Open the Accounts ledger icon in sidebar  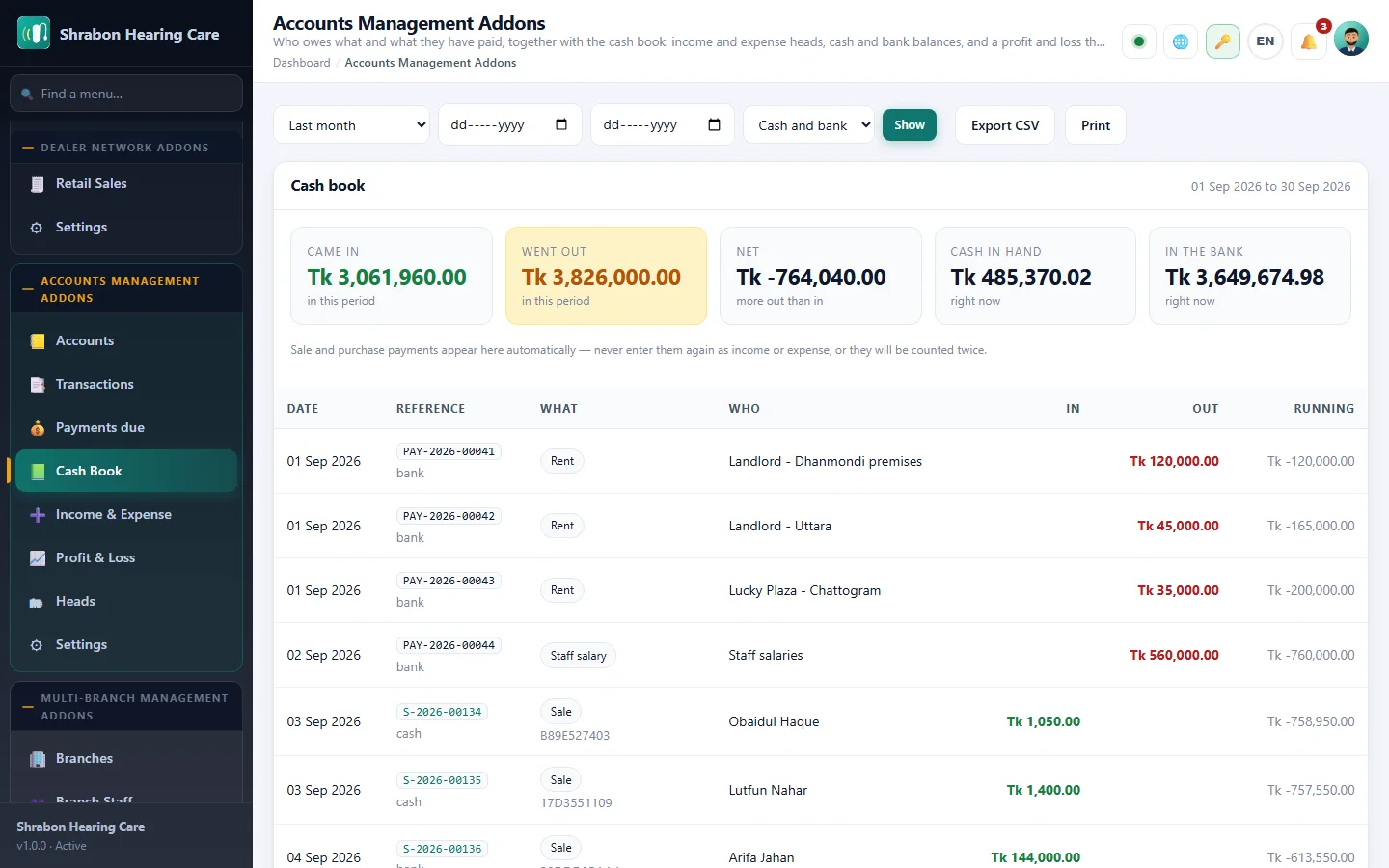pyautogui.click(x=38, y=340)
